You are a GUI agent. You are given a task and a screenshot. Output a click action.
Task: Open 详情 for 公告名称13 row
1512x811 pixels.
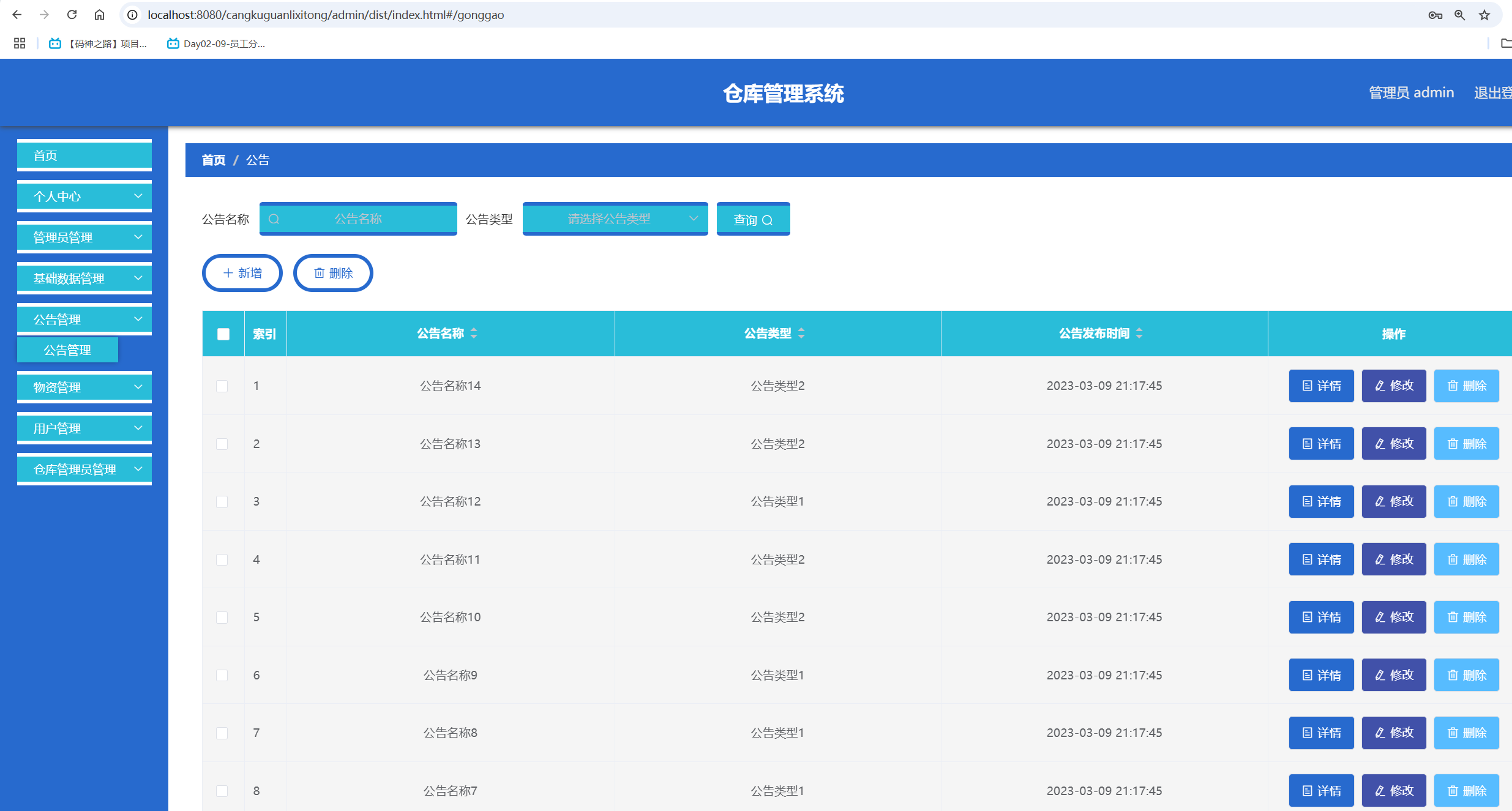coord(1321,444)
